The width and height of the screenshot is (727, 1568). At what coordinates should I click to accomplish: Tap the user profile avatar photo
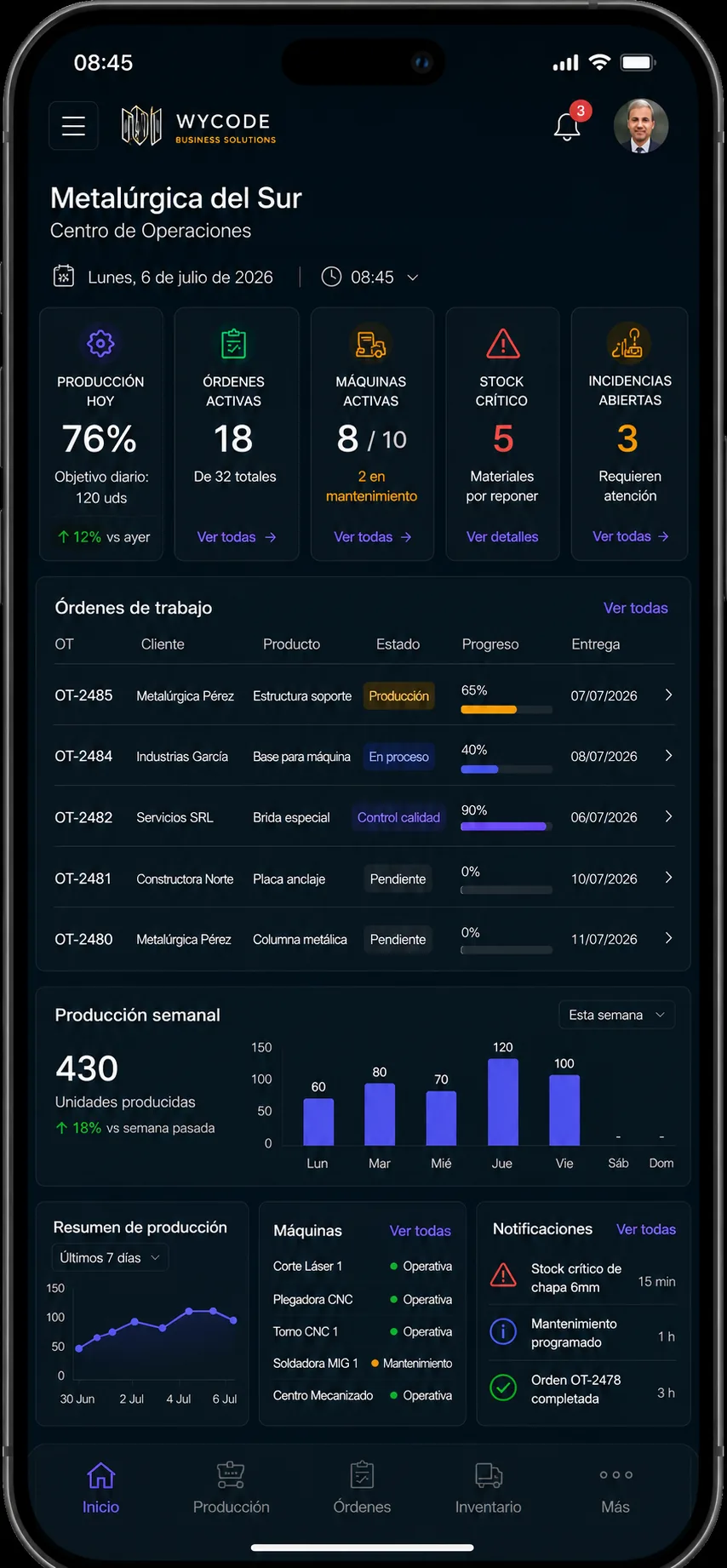tap(641, 126)
